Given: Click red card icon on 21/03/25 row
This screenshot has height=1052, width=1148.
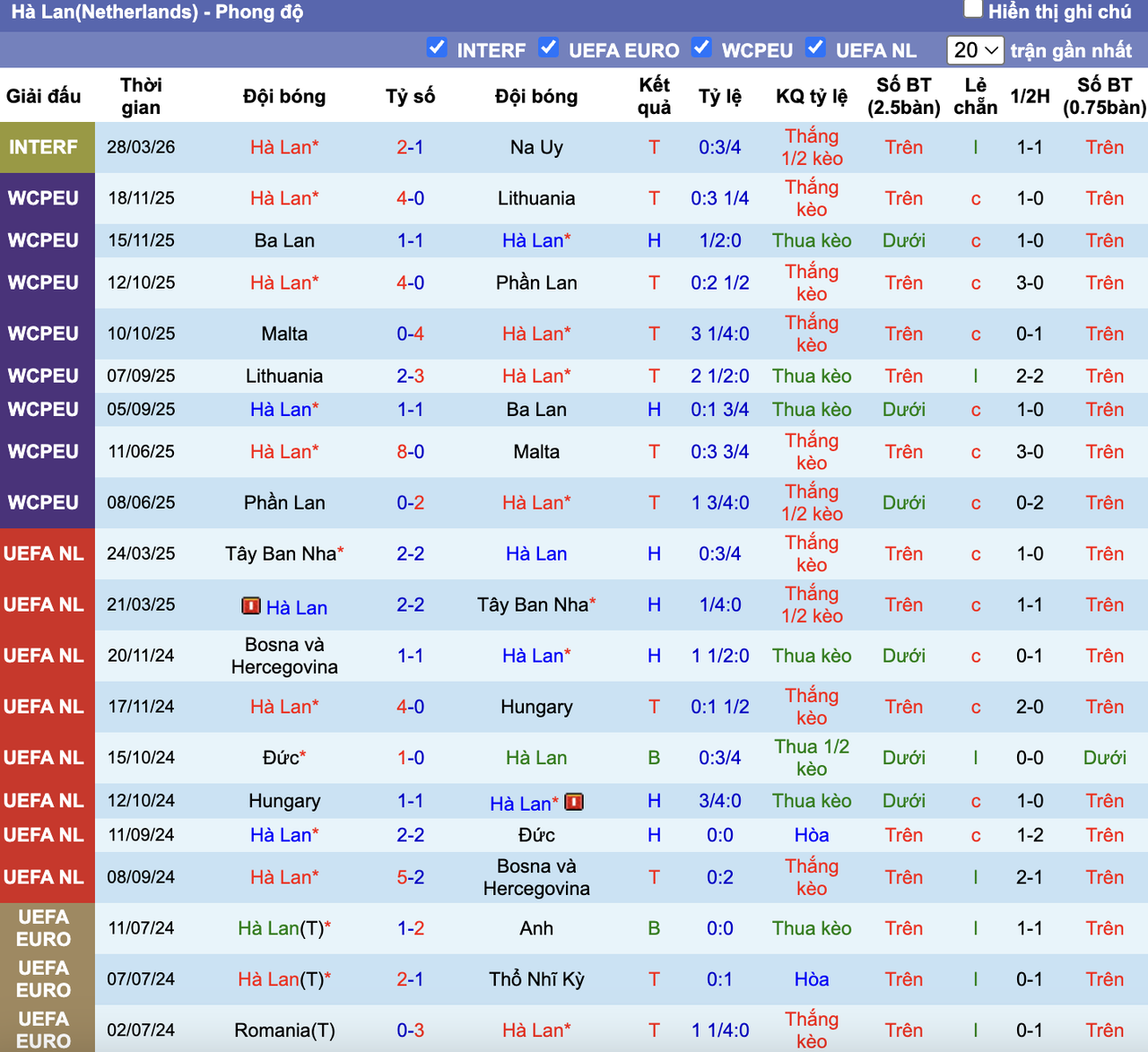Looking at the screenshot, I should tap(251, 606).
